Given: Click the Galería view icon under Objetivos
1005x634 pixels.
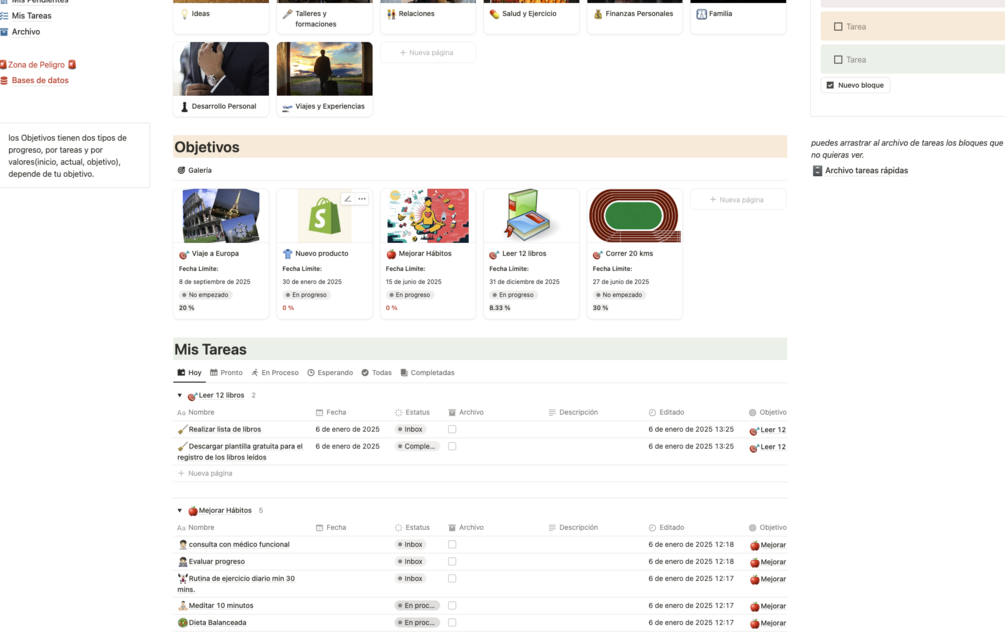Looking at the screenshot, I should coord(181,171).
